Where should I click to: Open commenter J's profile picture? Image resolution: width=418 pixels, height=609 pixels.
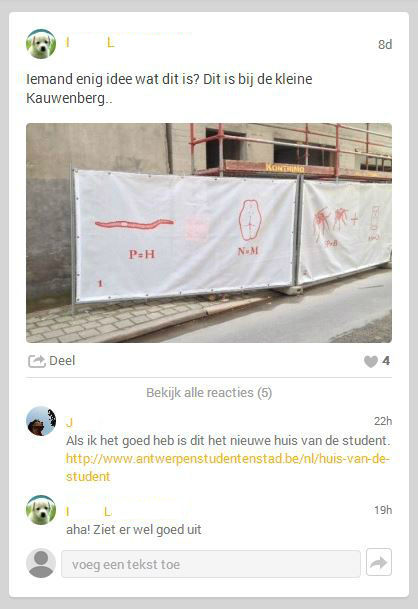click(x=41, y=421)
